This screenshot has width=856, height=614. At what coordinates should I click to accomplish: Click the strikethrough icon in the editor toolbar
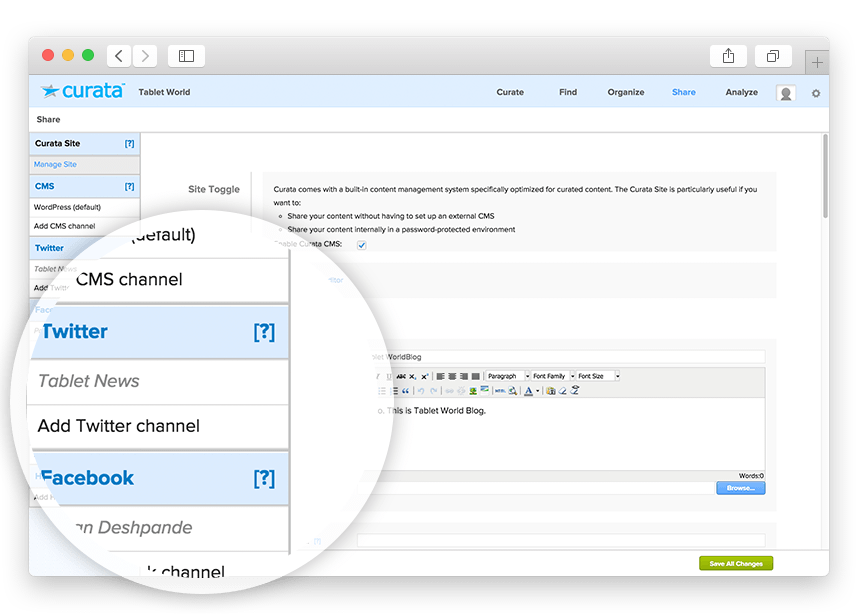401,376
